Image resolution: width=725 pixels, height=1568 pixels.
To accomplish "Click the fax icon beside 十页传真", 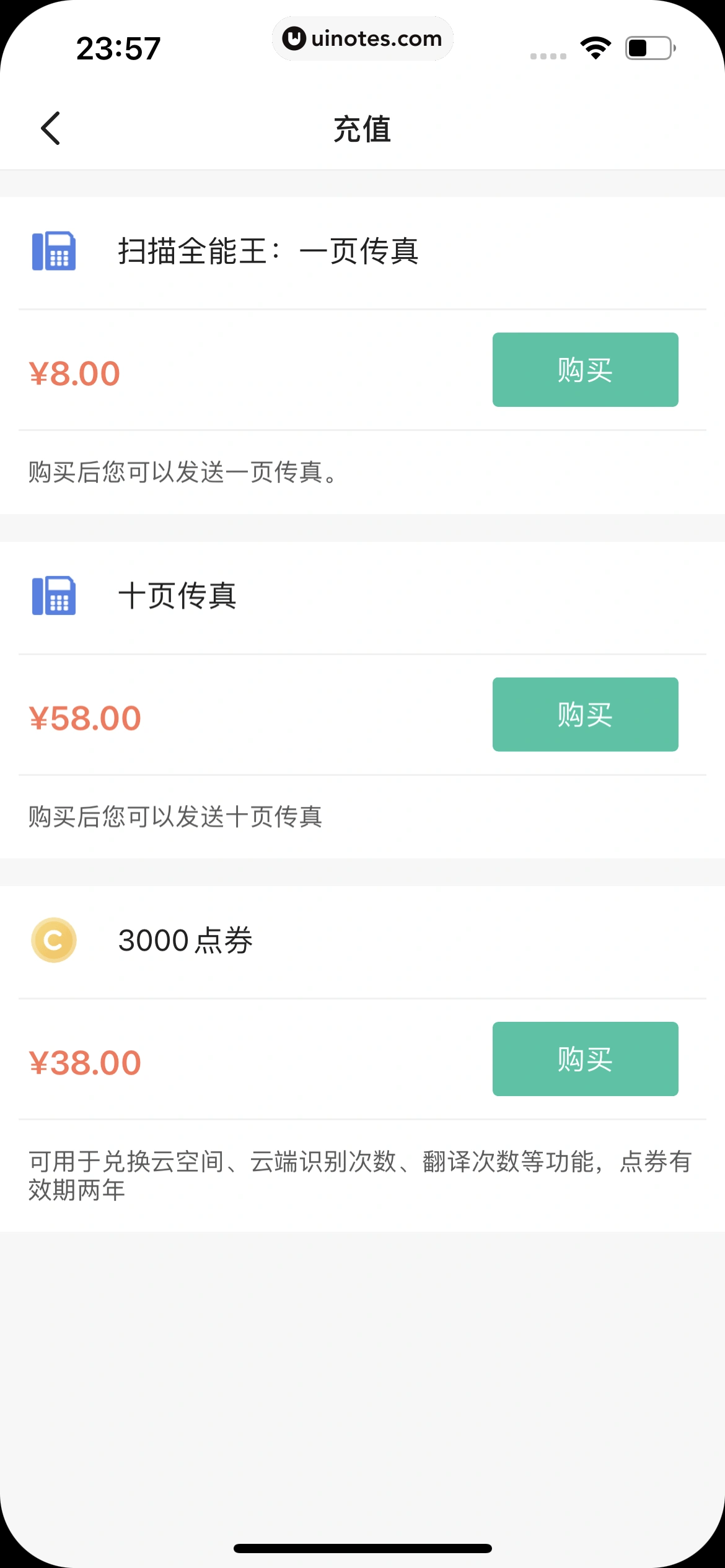I will pos(54,596).
